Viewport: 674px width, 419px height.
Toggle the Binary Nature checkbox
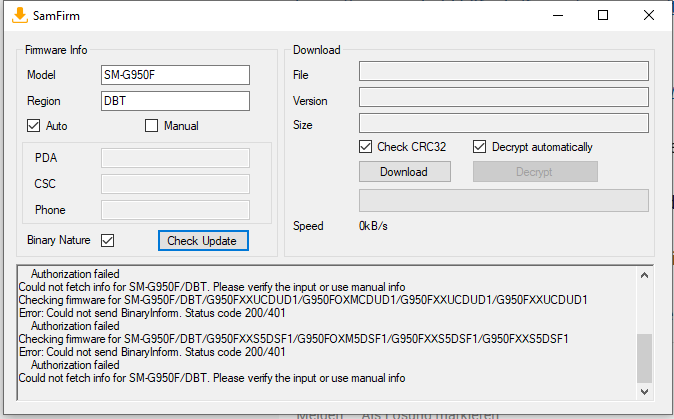(107, 240)
